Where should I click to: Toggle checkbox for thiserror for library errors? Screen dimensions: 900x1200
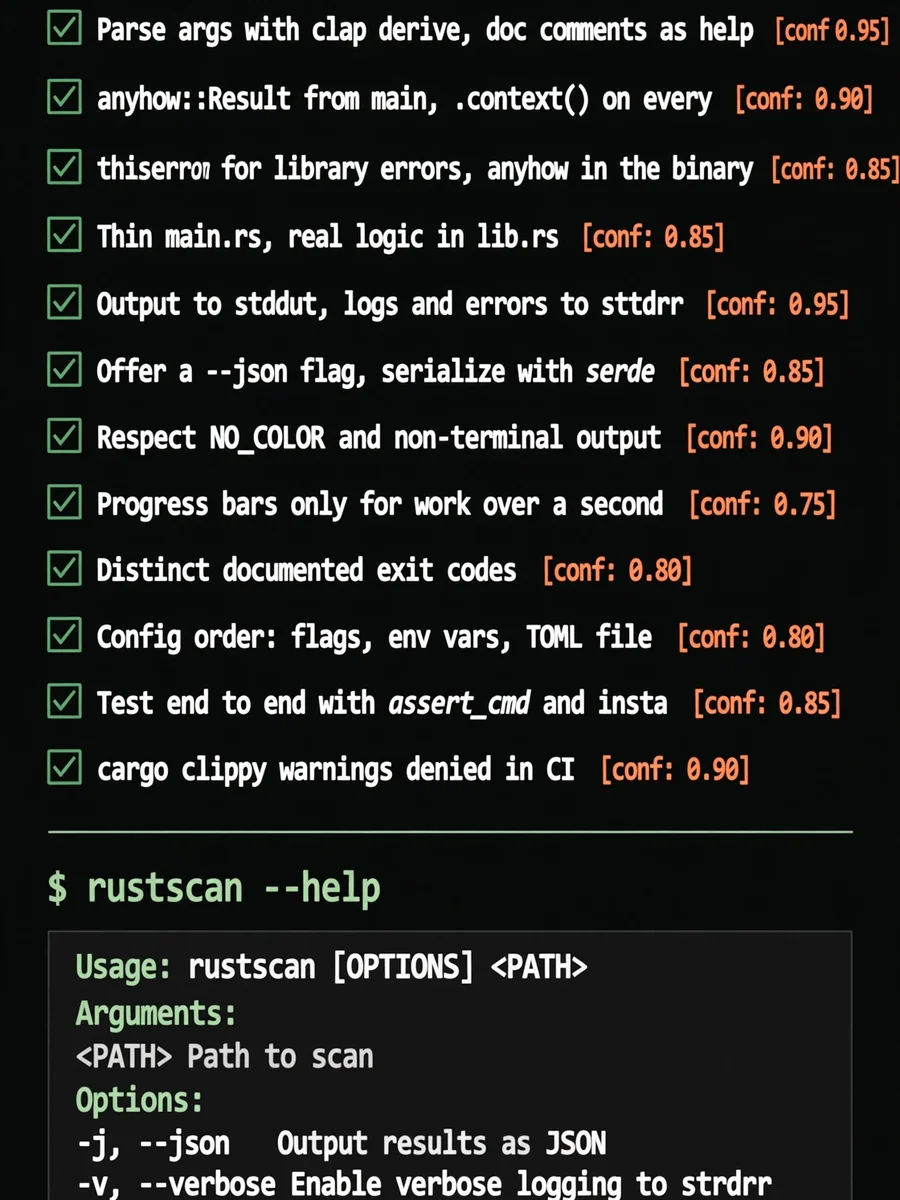(x=64, y=167)
